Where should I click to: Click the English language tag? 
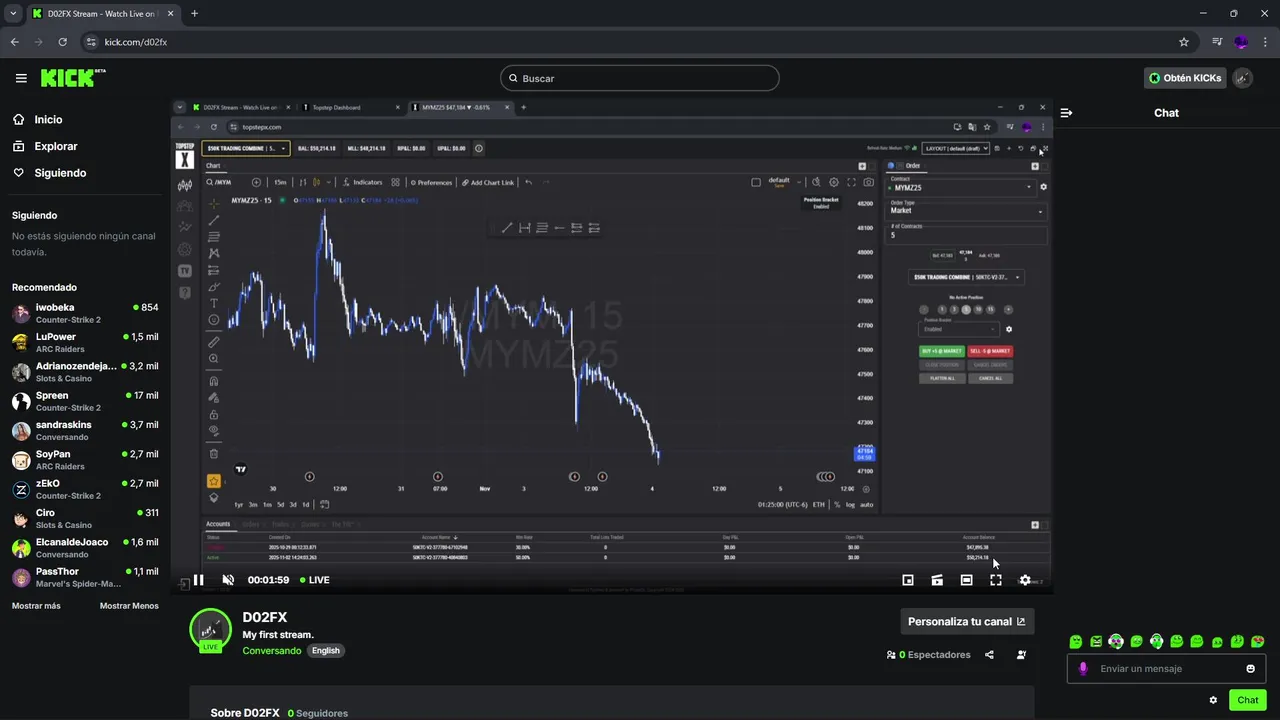(x=325, y=650)
